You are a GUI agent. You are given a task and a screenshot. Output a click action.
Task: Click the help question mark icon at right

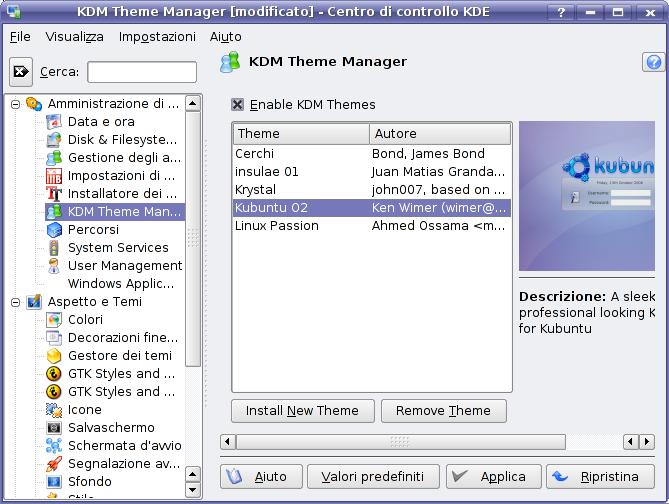pyautogui.click(x=653, y=62)
